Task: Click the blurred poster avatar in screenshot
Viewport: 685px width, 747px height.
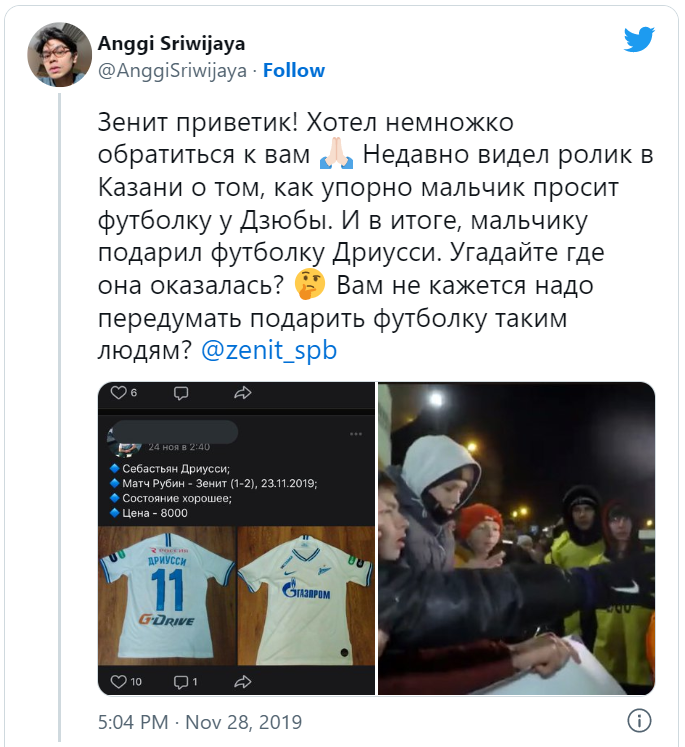Action: (x=125, y=441)
